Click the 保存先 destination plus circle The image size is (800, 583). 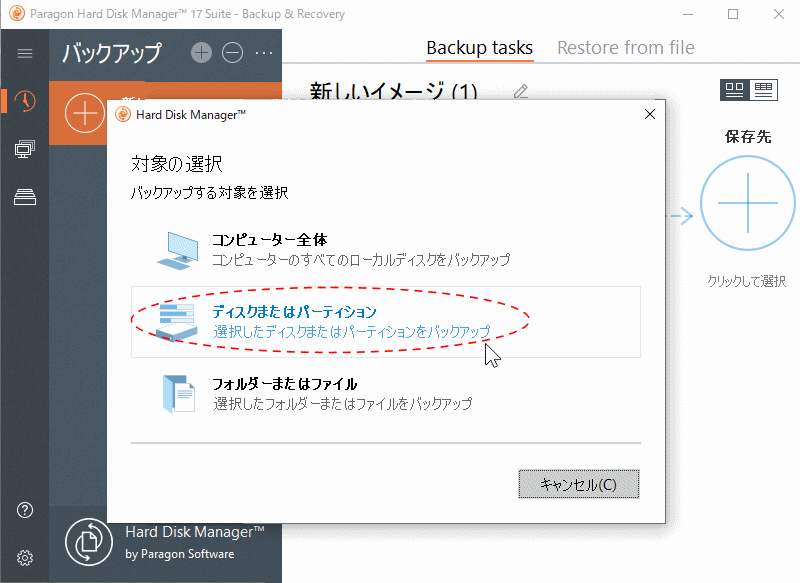coord(747,204)
